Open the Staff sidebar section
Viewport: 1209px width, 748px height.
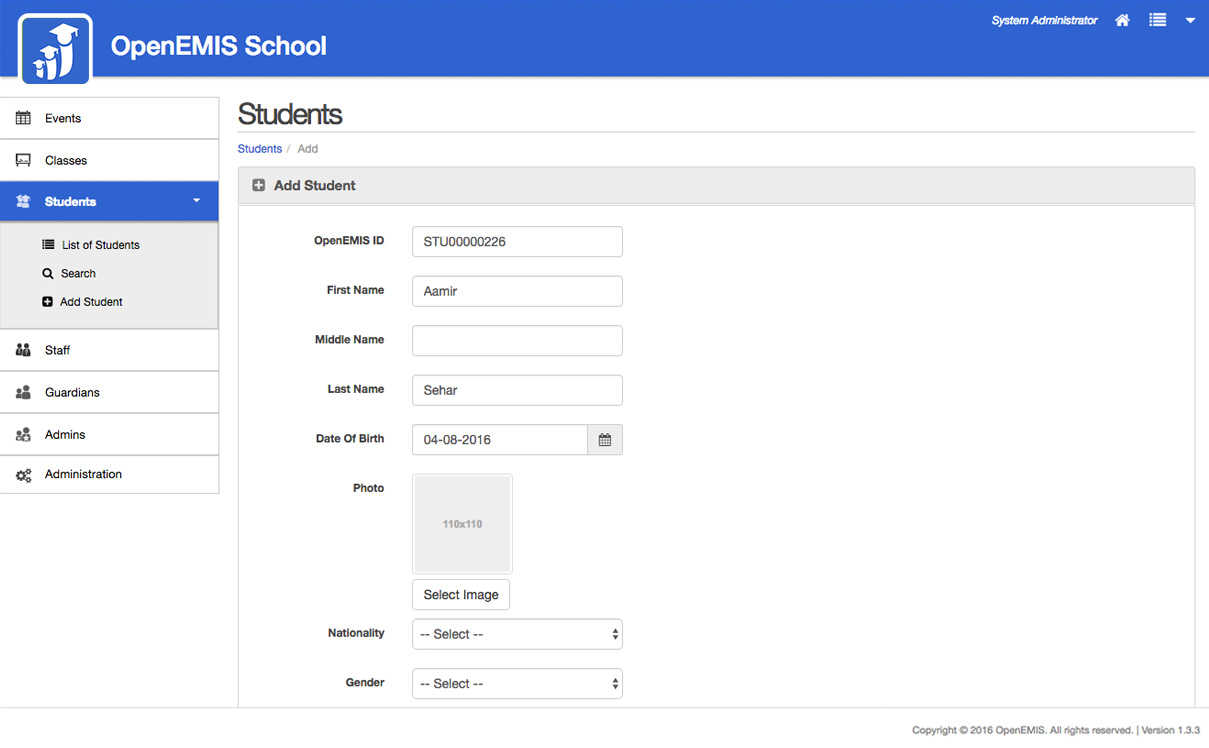57,350
